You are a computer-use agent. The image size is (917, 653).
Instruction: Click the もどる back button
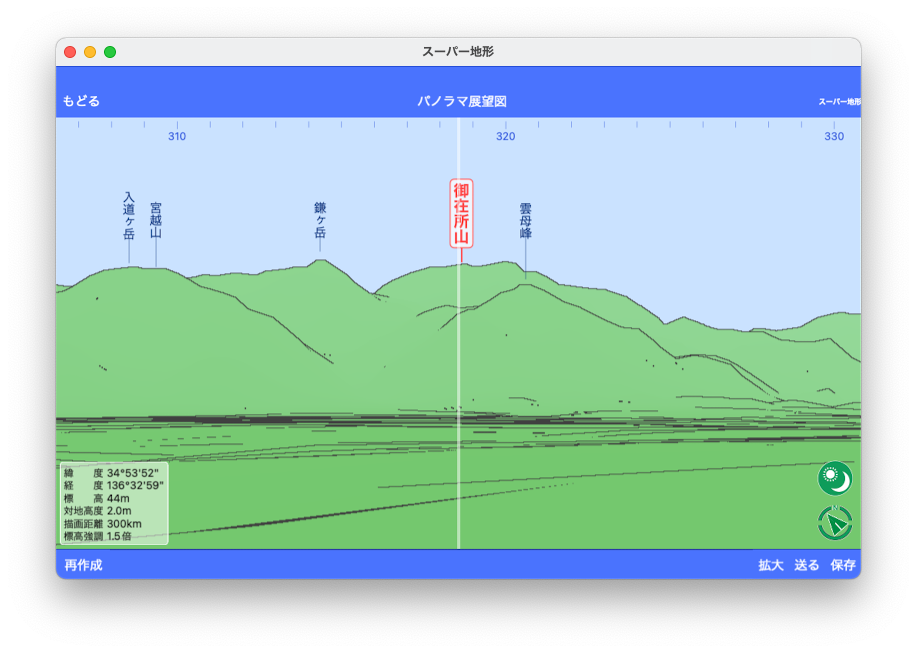pos(81,101)
